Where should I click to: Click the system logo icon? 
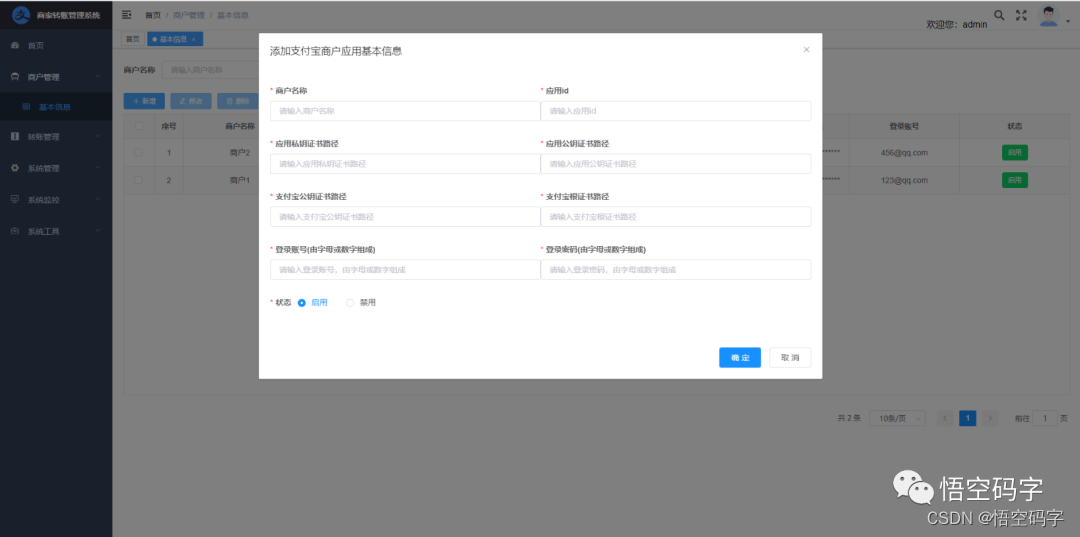pos(22,14)
